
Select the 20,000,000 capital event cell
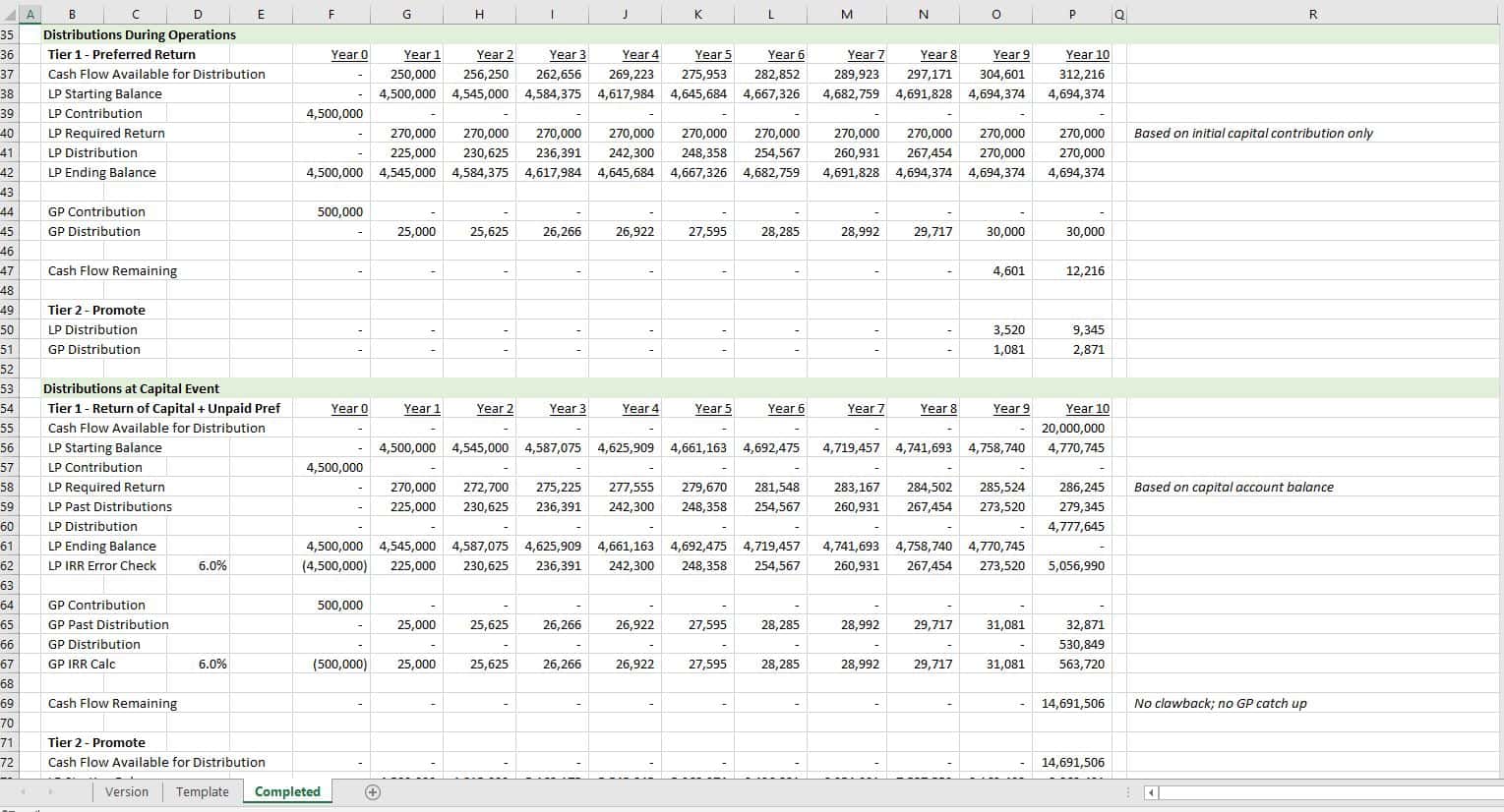tap(1072, 428)
